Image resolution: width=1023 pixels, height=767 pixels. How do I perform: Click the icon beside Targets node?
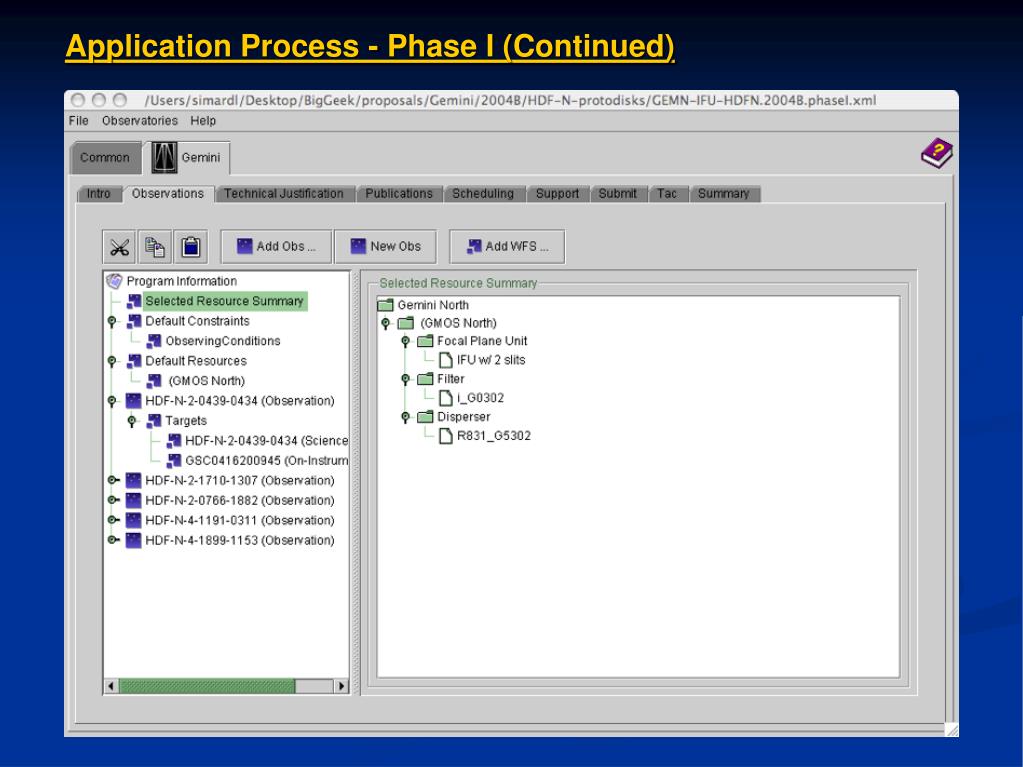(x=154, y=421)
